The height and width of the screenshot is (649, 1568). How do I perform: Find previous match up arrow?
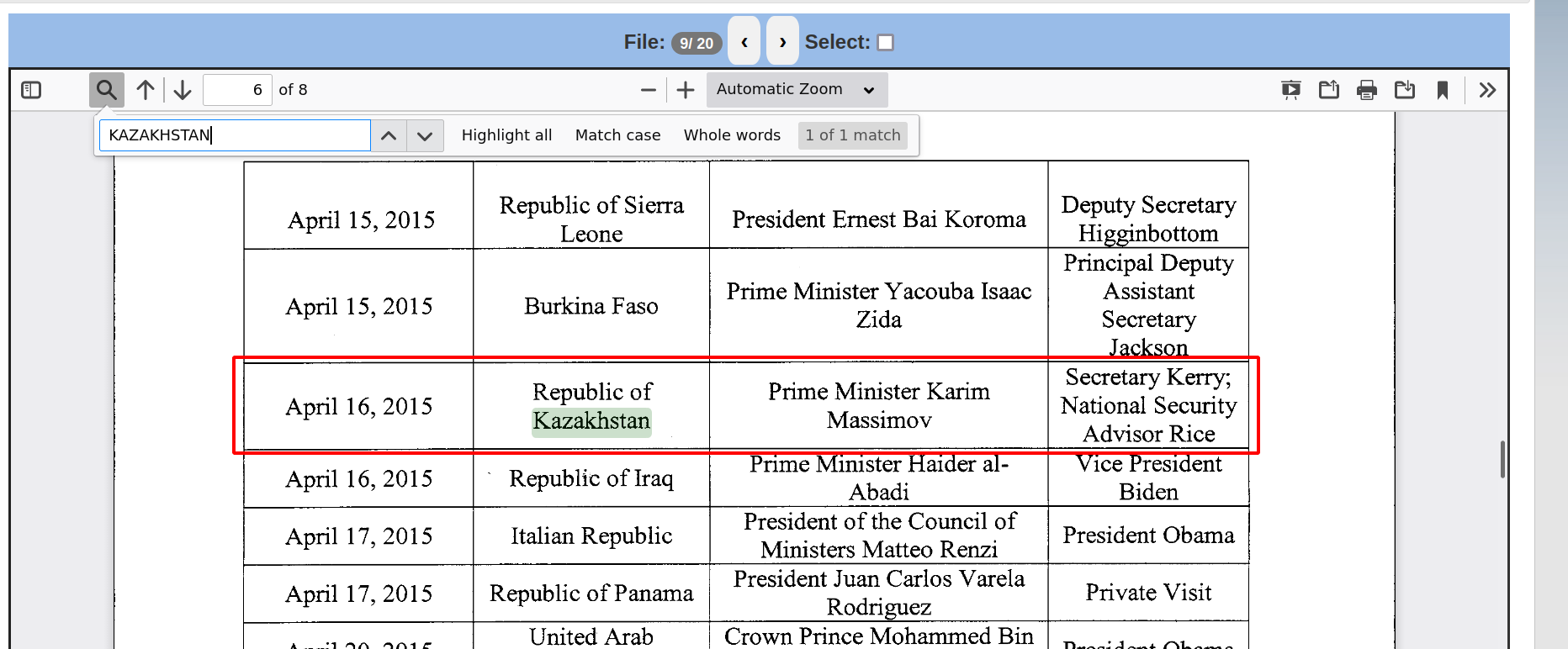(x=389, y=135)
